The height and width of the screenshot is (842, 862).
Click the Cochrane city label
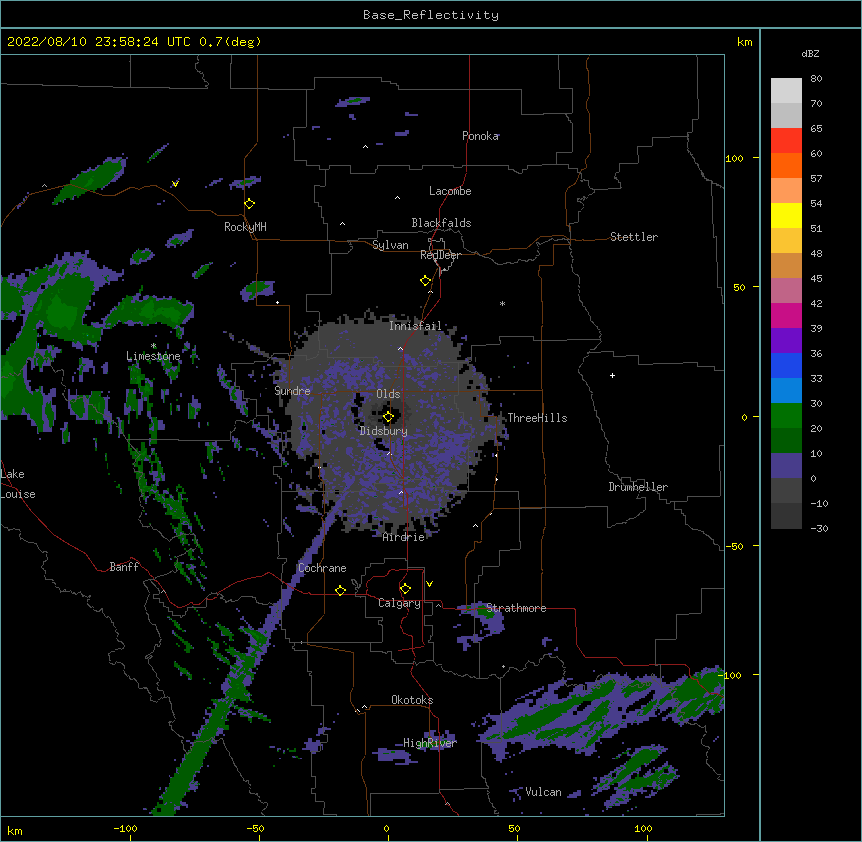pyautogui.click(x=322, y=568)
